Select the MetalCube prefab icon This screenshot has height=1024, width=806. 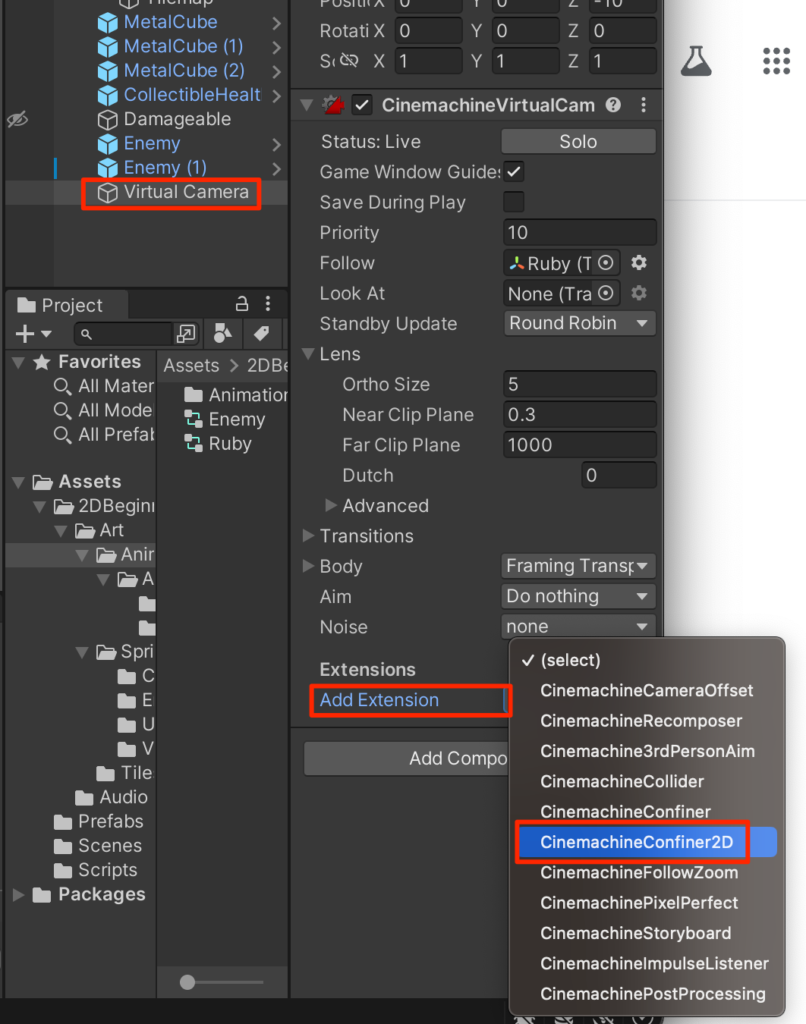[107, 23]
